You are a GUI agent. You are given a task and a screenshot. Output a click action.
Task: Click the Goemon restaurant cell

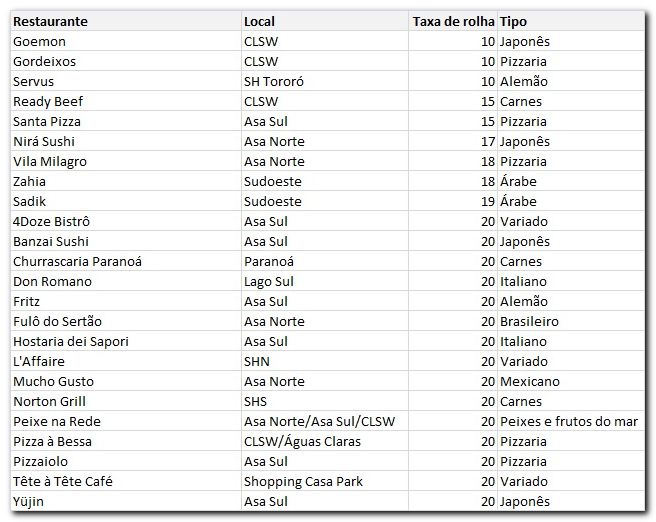coord(39,41)
